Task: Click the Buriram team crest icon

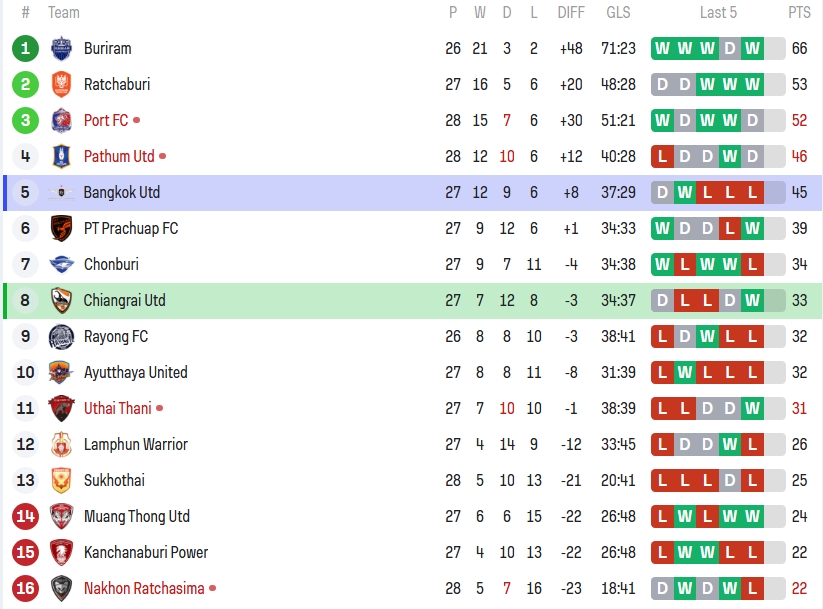Action: 61,48
